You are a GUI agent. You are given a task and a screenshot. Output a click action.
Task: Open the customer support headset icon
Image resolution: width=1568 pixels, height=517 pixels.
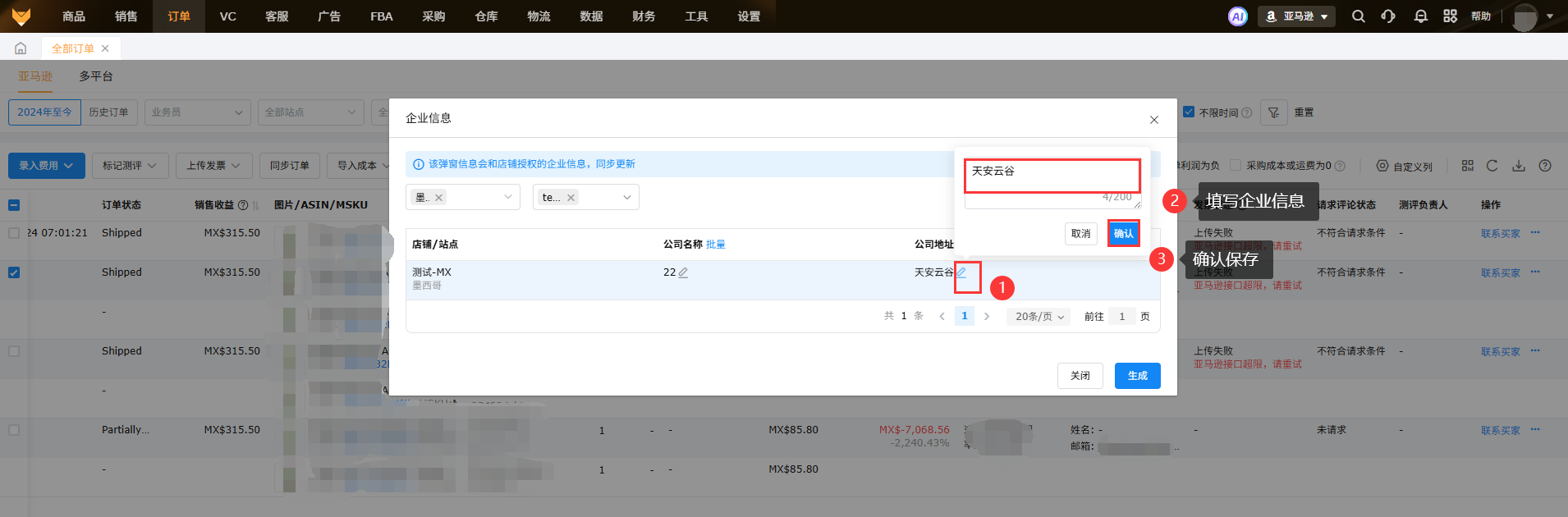pos(1388,16)
